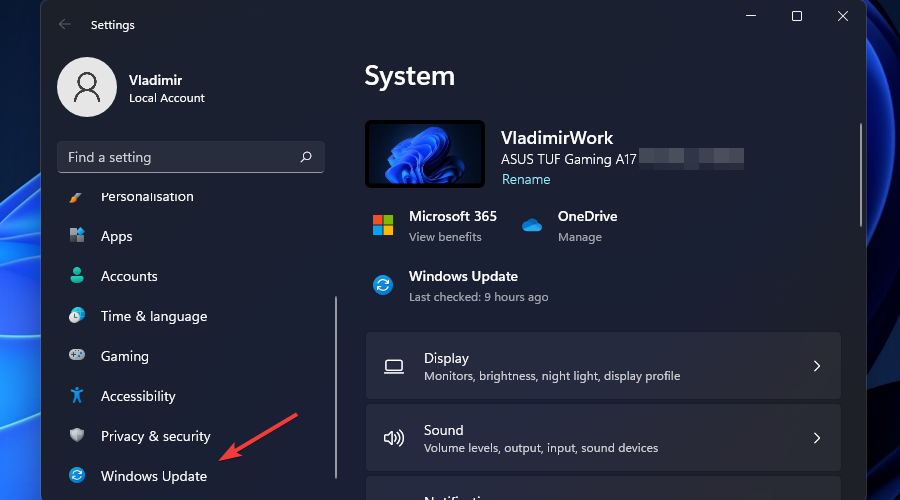Click the Microsoft 365 title text
This screenshot has height=500, width=900.
[452, 216]
